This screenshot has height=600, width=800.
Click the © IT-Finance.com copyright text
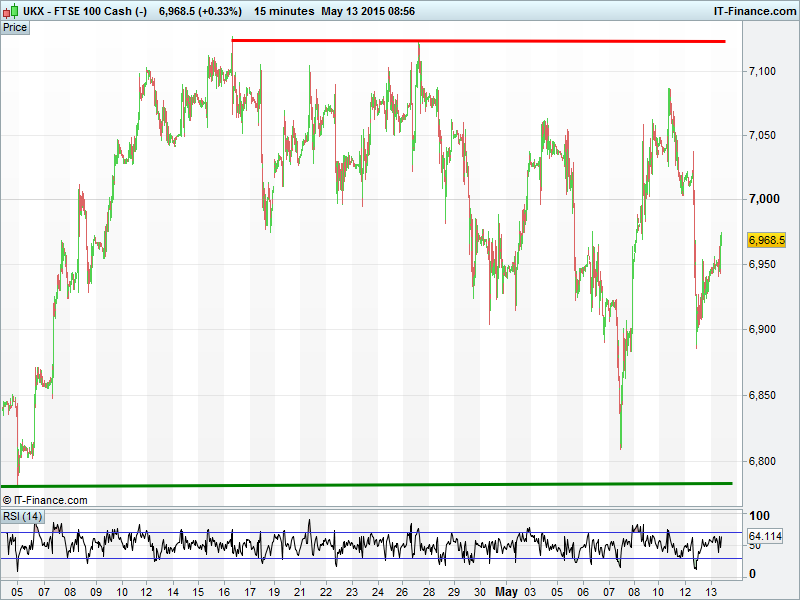(x=45, y=500)
